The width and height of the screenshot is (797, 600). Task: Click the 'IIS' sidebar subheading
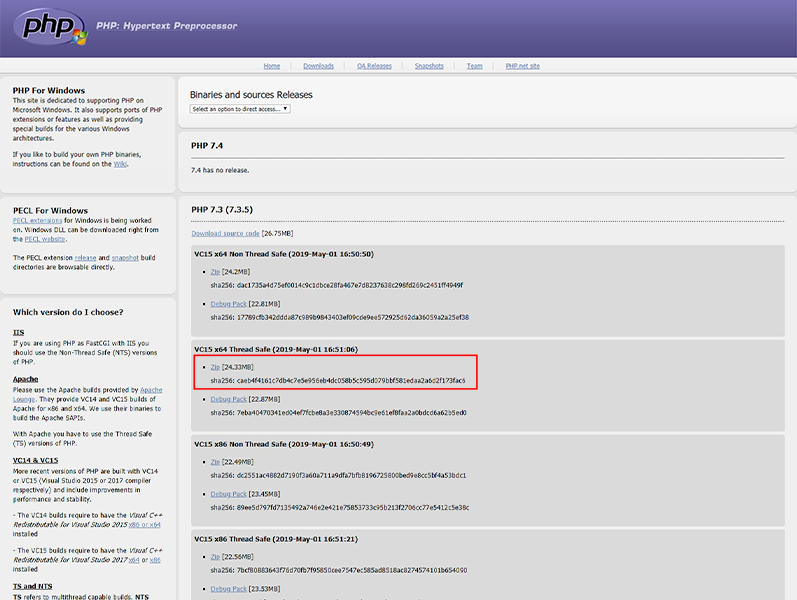(18, 333)
